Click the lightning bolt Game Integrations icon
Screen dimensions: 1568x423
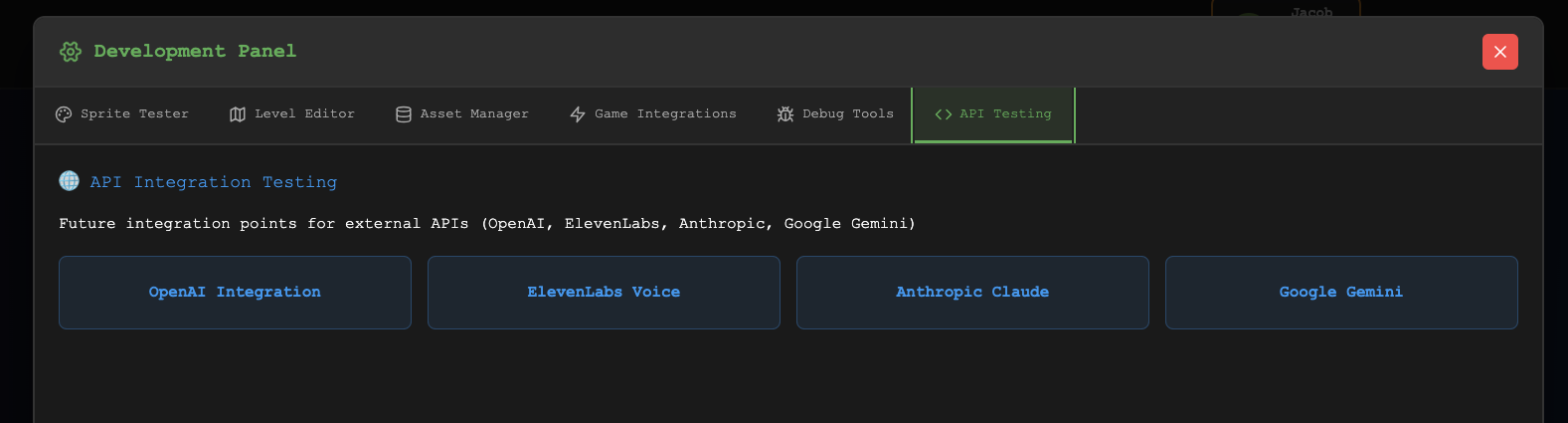tap(578, 114)
